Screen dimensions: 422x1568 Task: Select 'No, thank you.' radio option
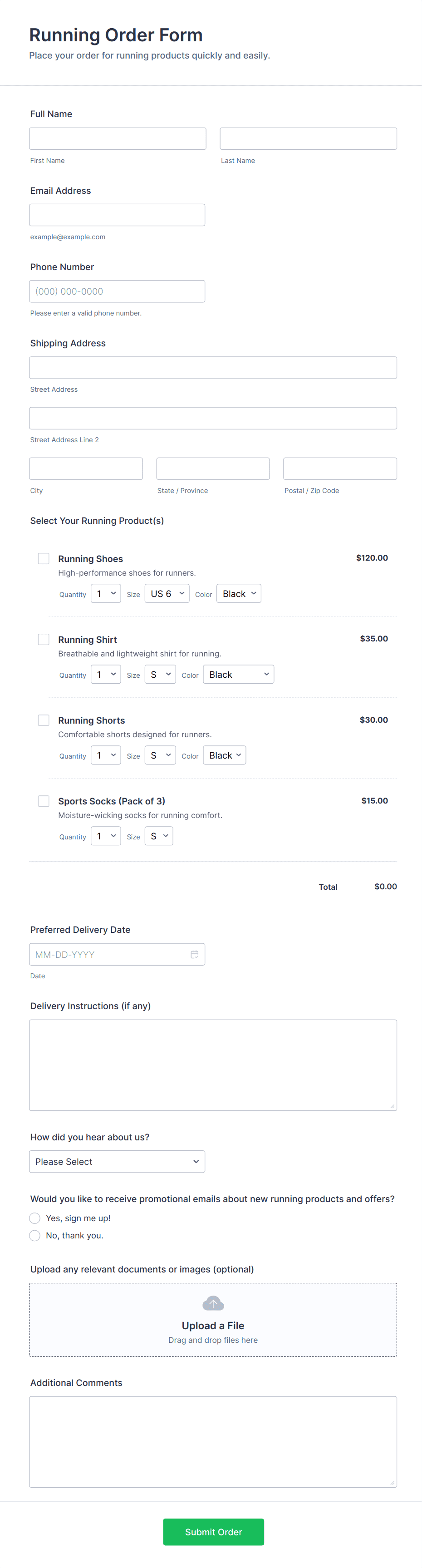tap(34, 1235)
